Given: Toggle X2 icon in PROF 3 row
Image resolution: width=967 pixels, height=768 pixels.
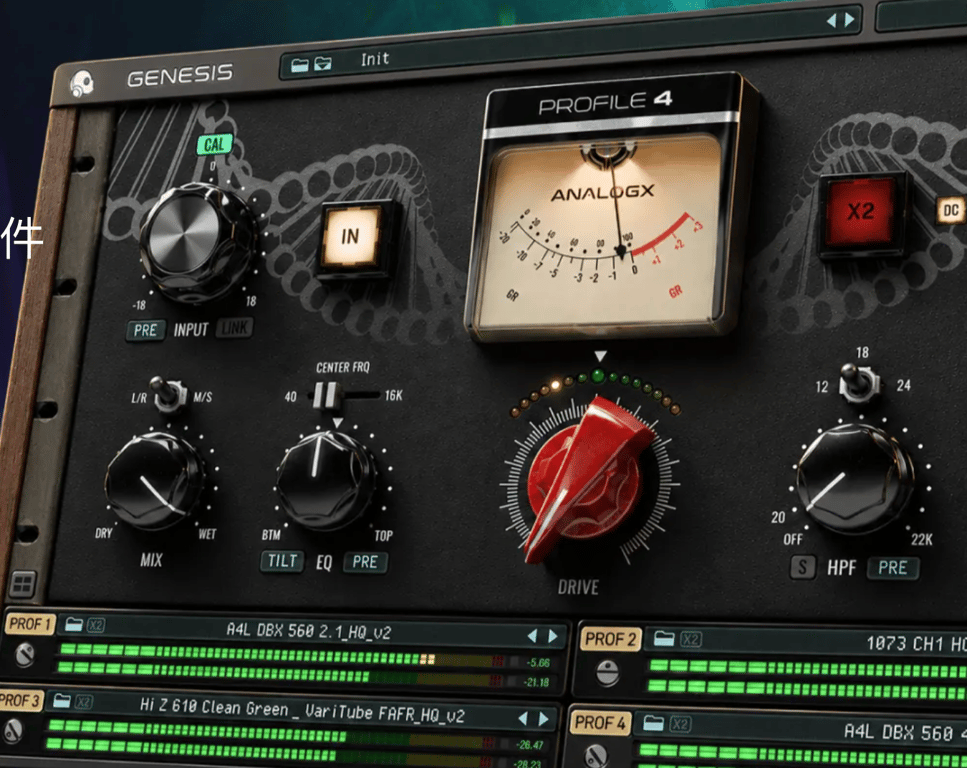Looking at the screenshot, I should pyautogui.click(x=84, y=702).
